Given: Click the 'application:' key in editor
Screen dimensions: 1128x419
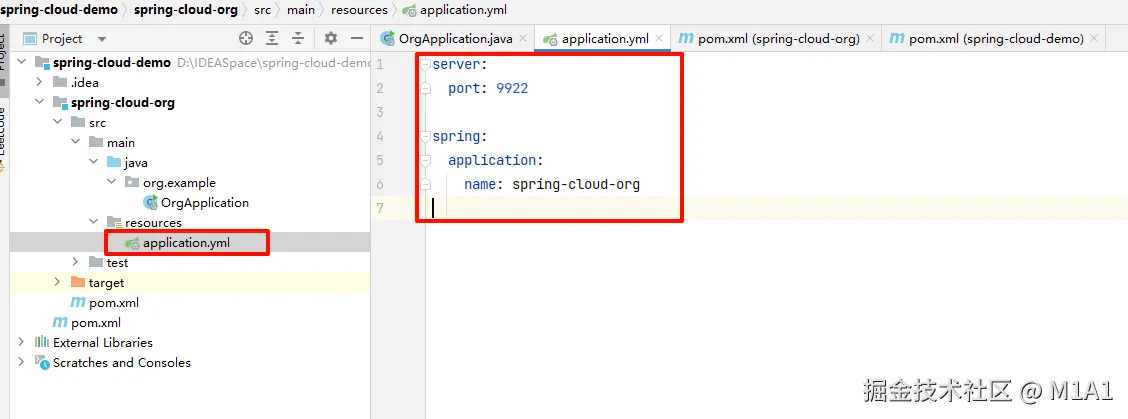Looking at the screenshot, I should (x=496, y=160).
